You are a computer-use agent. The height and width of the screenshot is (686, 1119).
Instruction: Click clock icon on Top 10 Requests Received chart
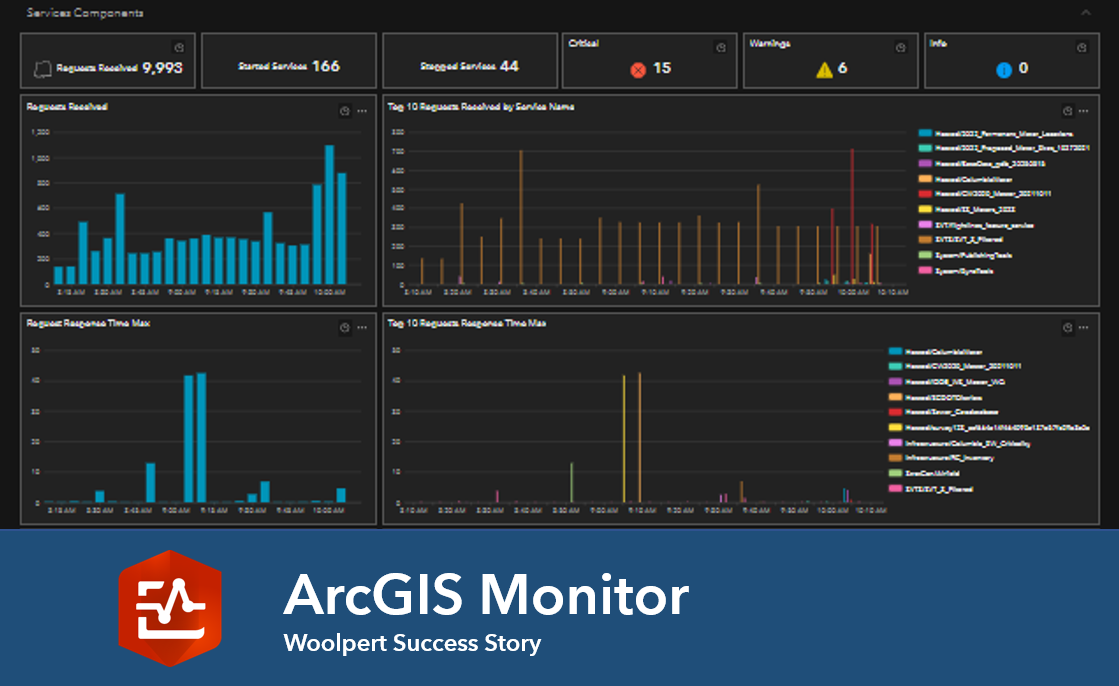tap(1067, 111)
